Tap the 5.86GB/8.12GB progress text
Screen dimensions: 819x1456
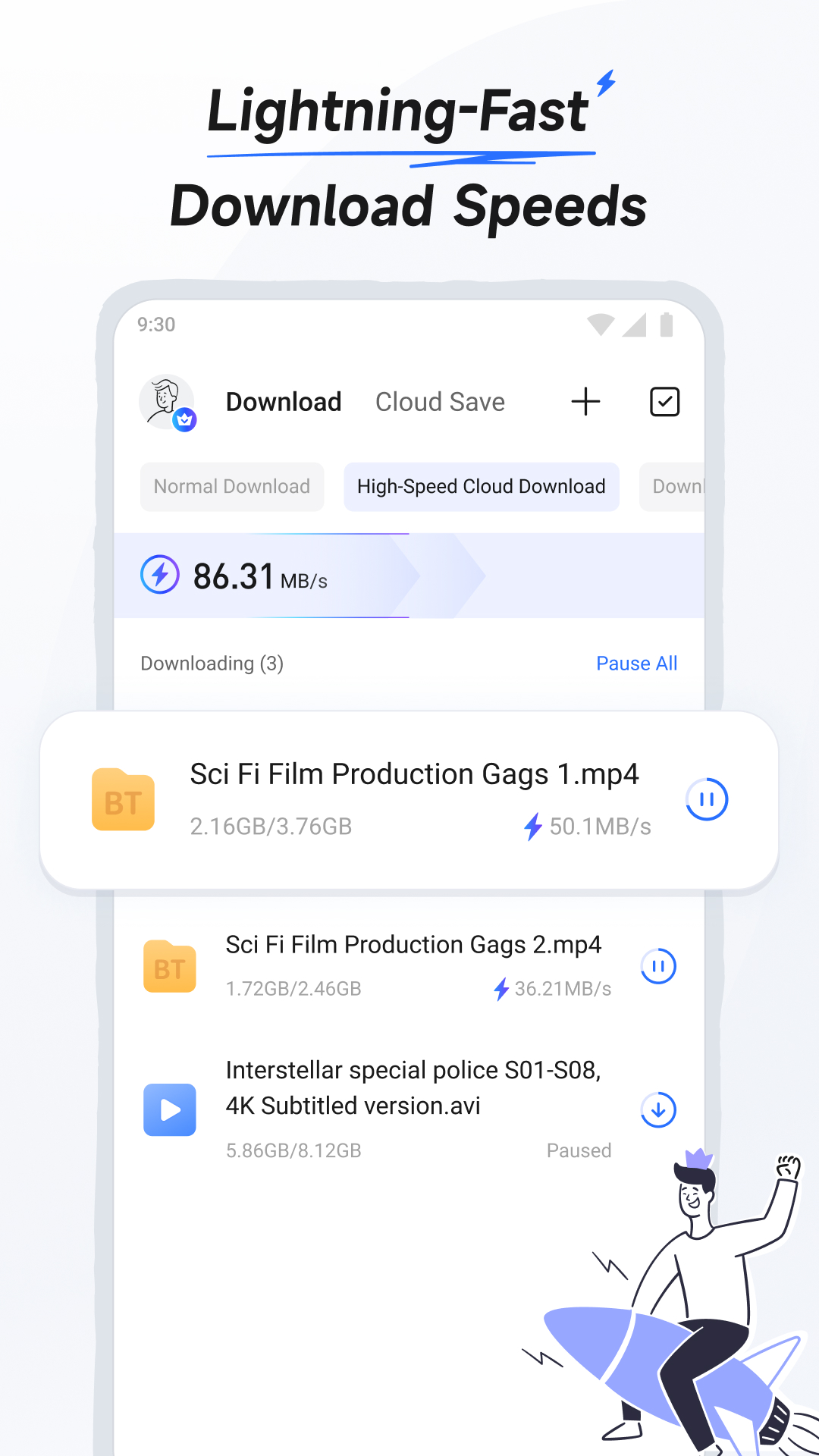293,1151
